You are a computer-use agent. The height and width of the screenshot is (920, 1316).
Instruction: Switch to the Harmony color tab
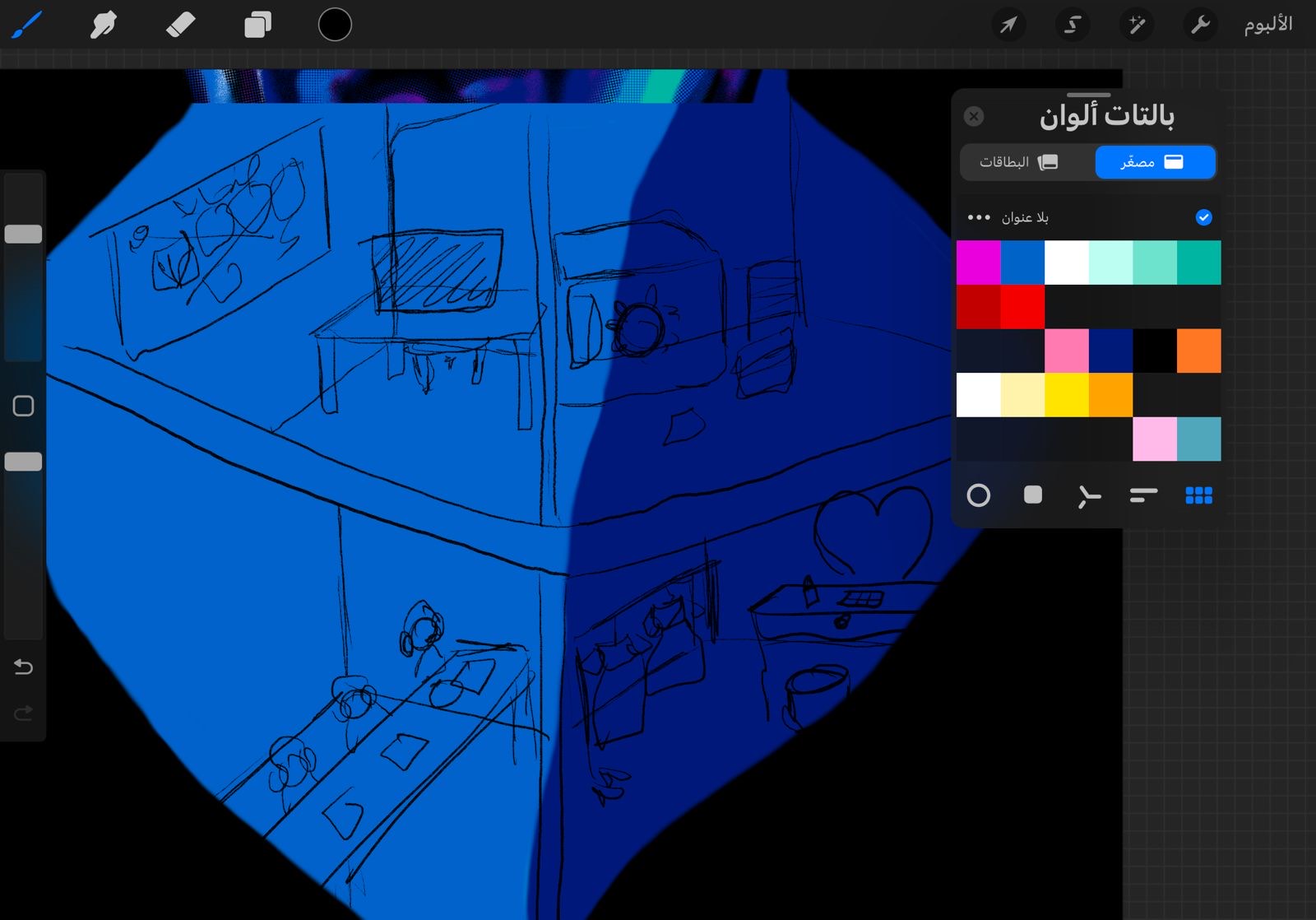(1088, 495)
